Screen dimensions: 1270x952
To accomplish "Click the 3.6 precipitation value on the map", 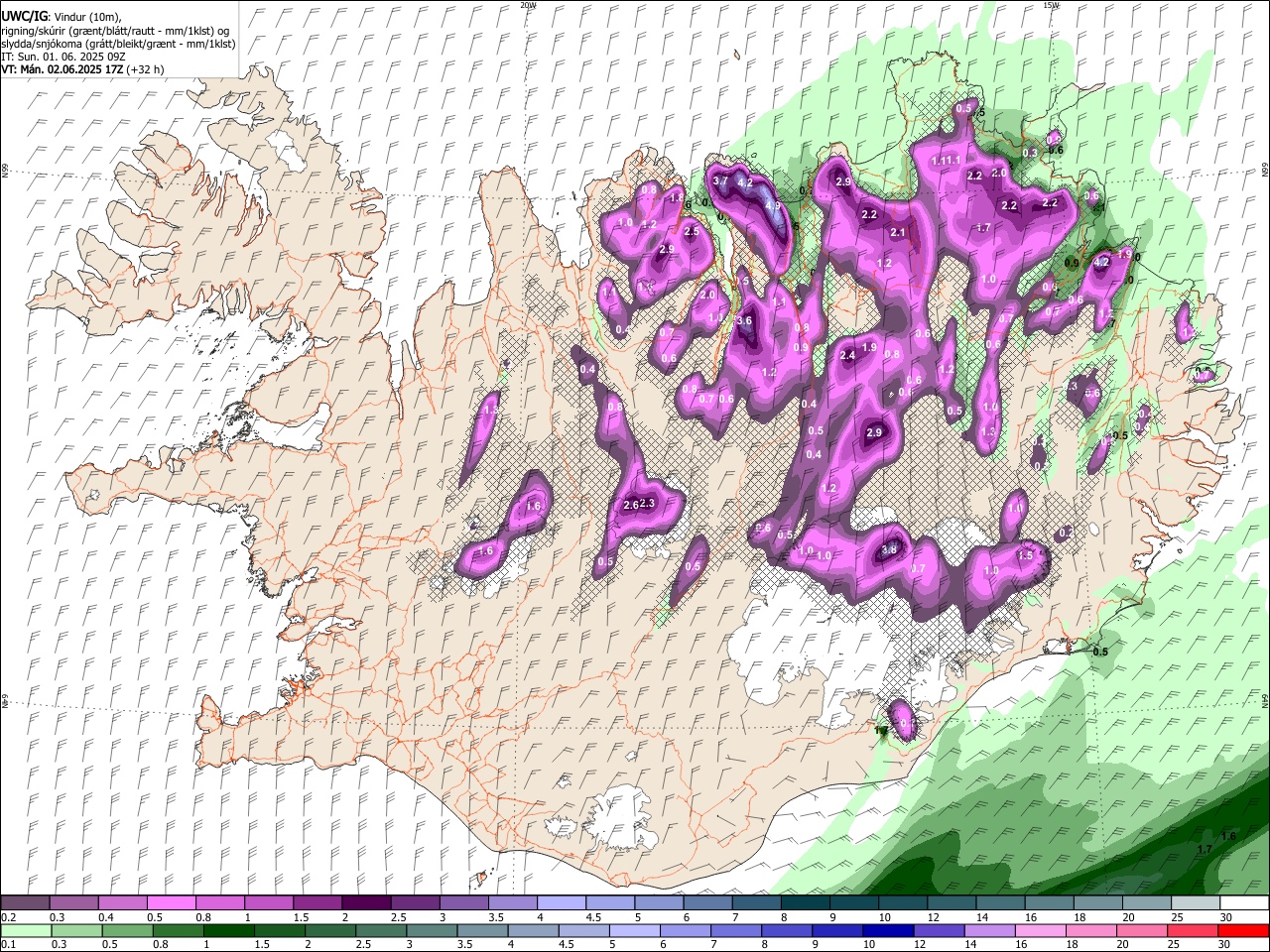I will click(745, 320).
